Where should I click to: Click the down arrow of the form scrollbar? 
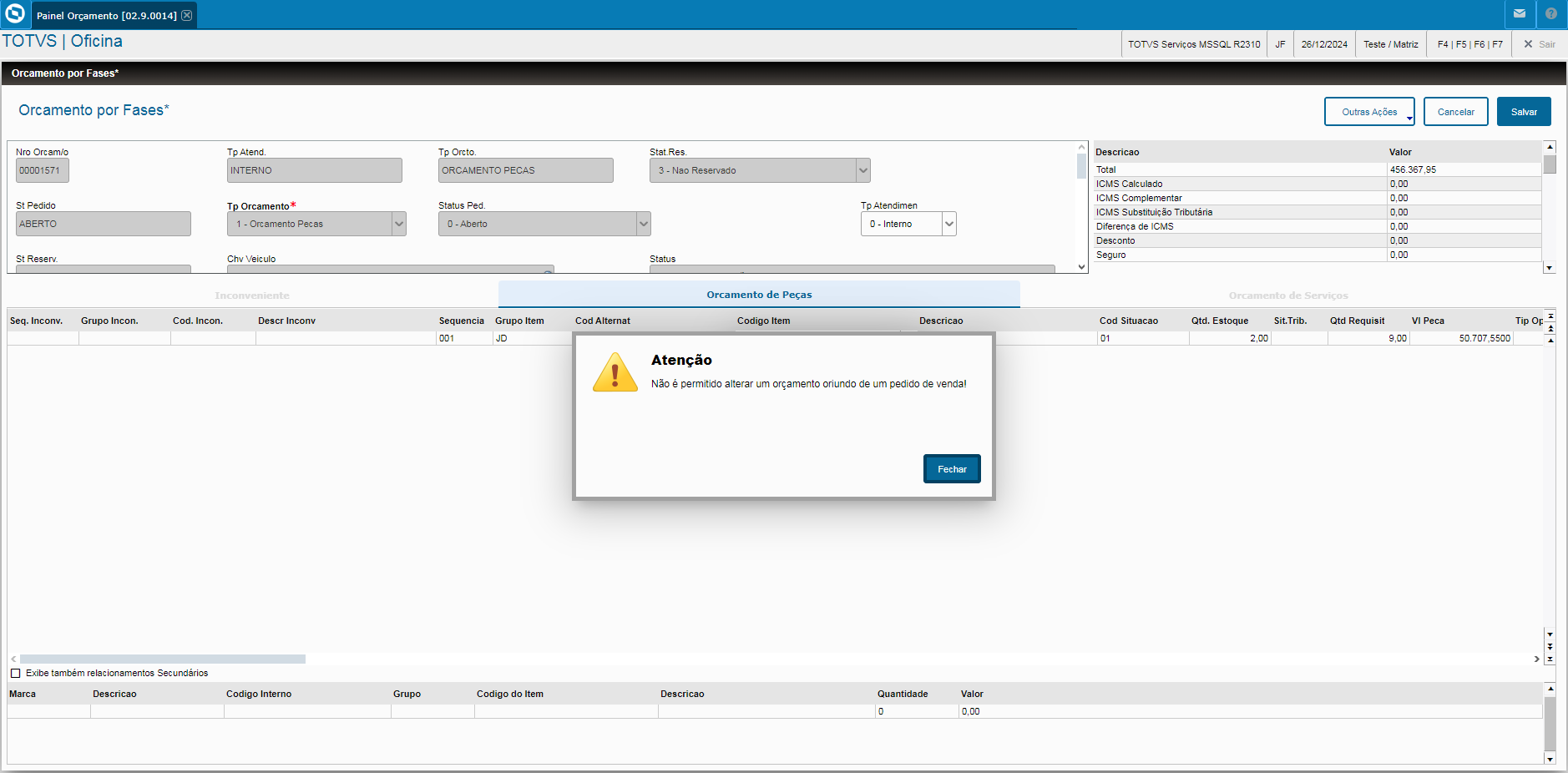(1081, 267)
